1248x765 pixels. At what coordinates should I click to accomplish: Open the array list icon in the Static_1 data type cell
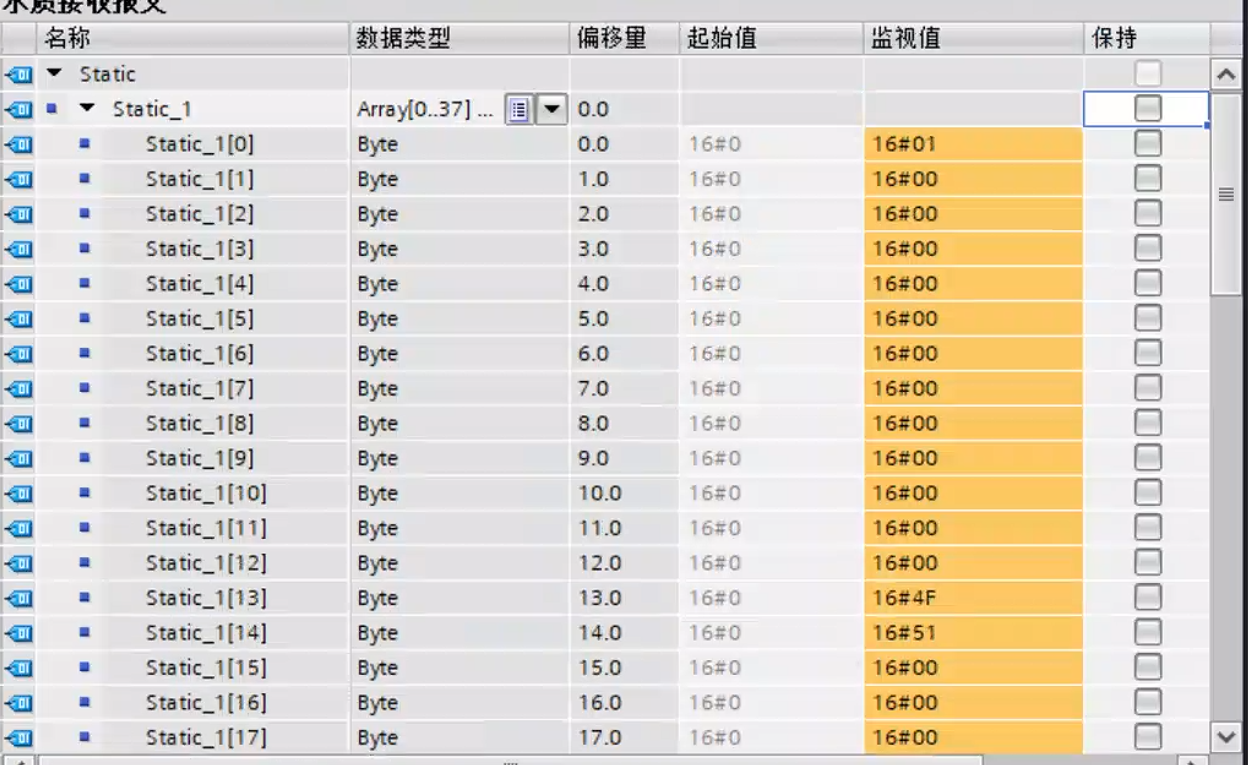point(517,109)
